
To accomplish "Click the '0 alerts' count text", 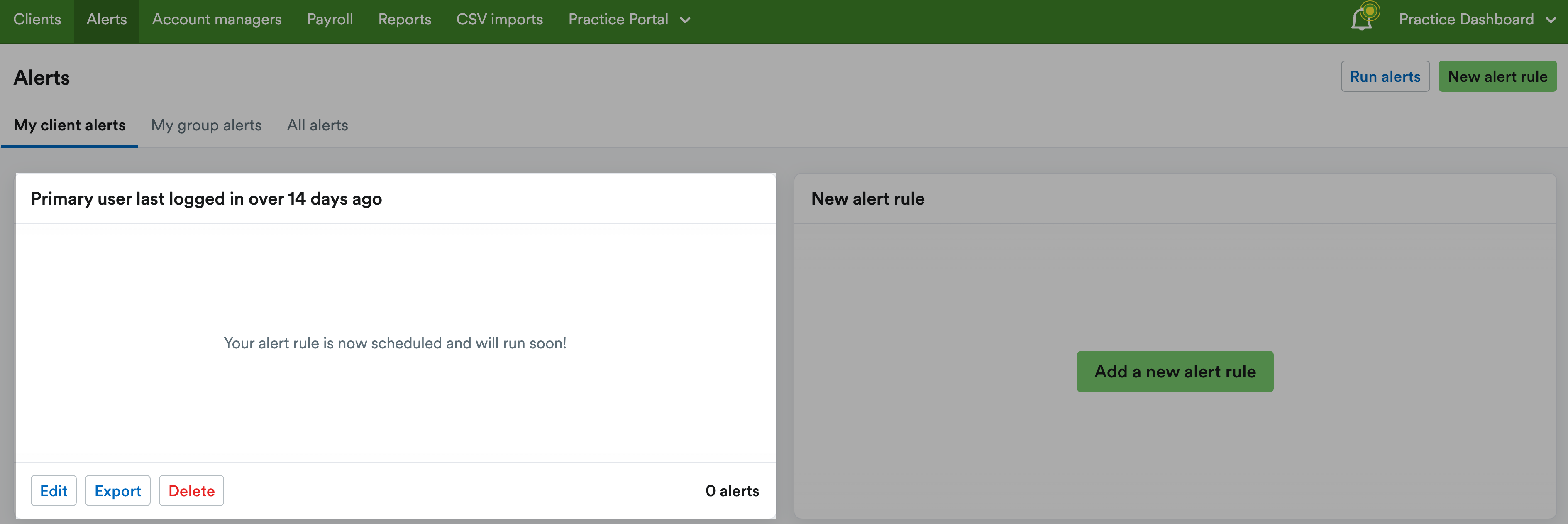I will (732, 491).
